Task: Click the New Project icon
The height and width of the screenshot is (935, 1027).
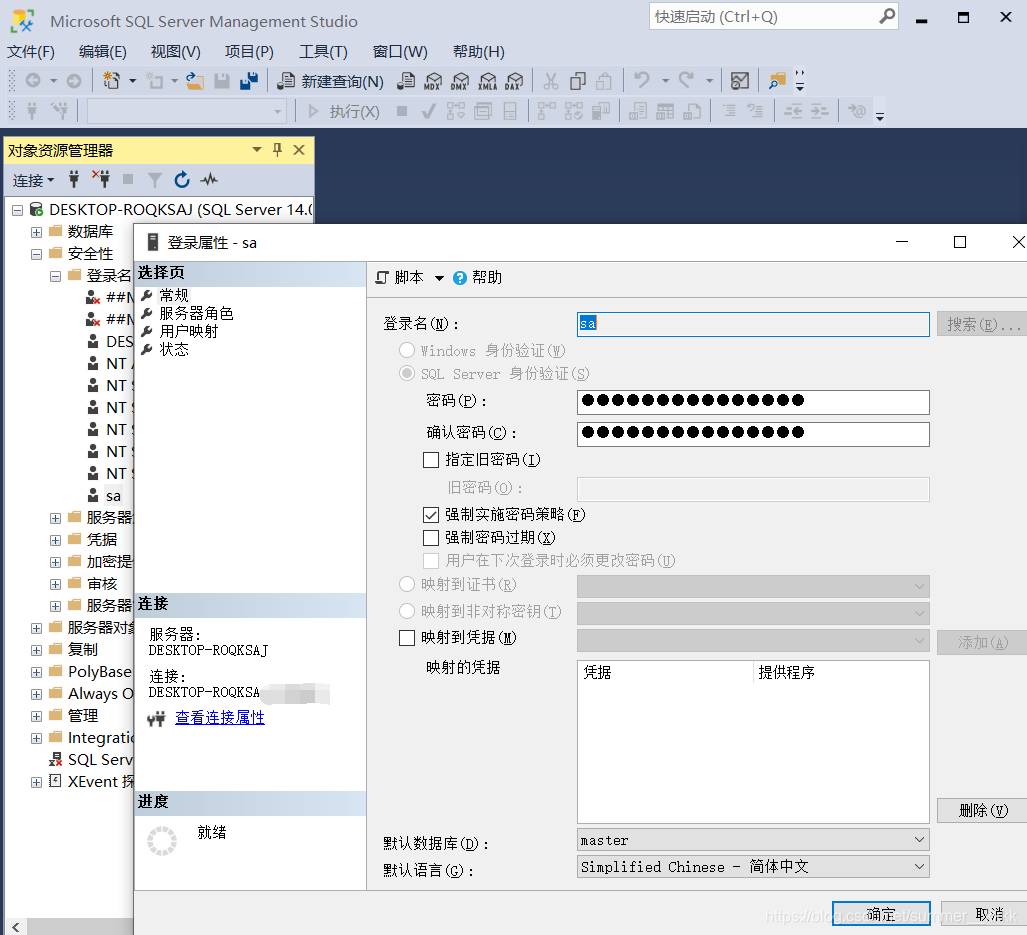Action: click(111, 81)
